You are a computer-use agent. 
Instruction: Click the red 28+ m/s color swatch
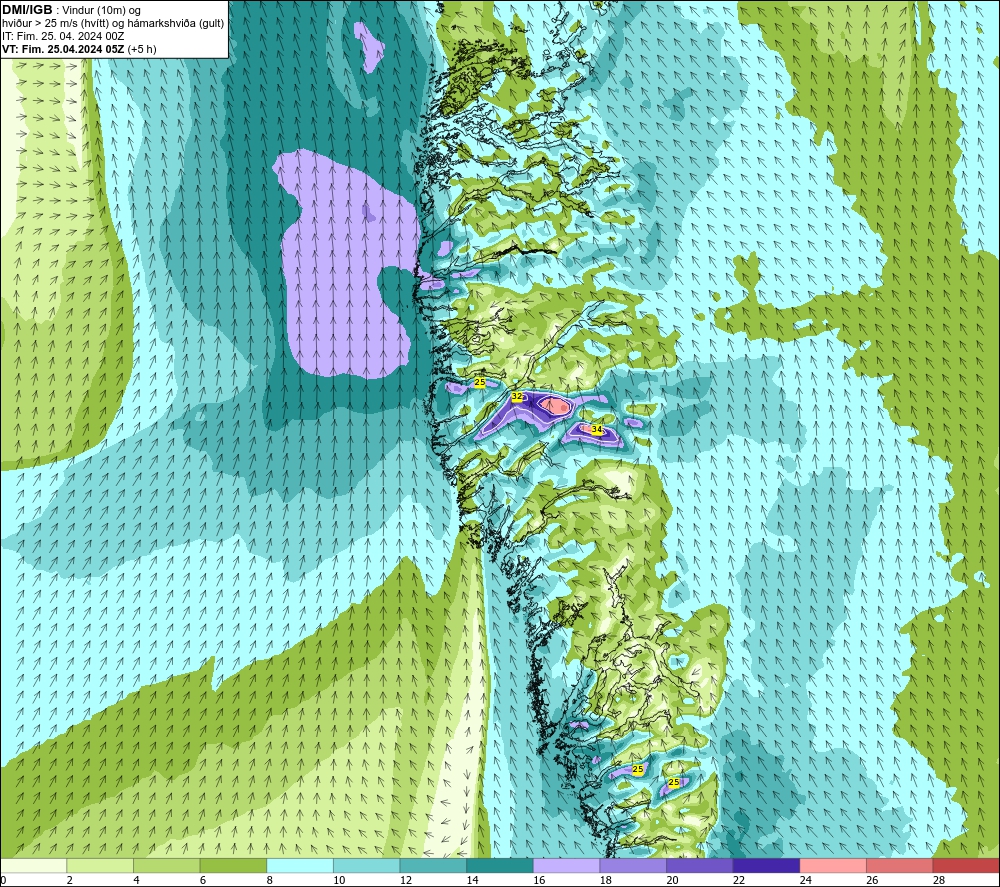pyautogui.click(x=966, y=865)
